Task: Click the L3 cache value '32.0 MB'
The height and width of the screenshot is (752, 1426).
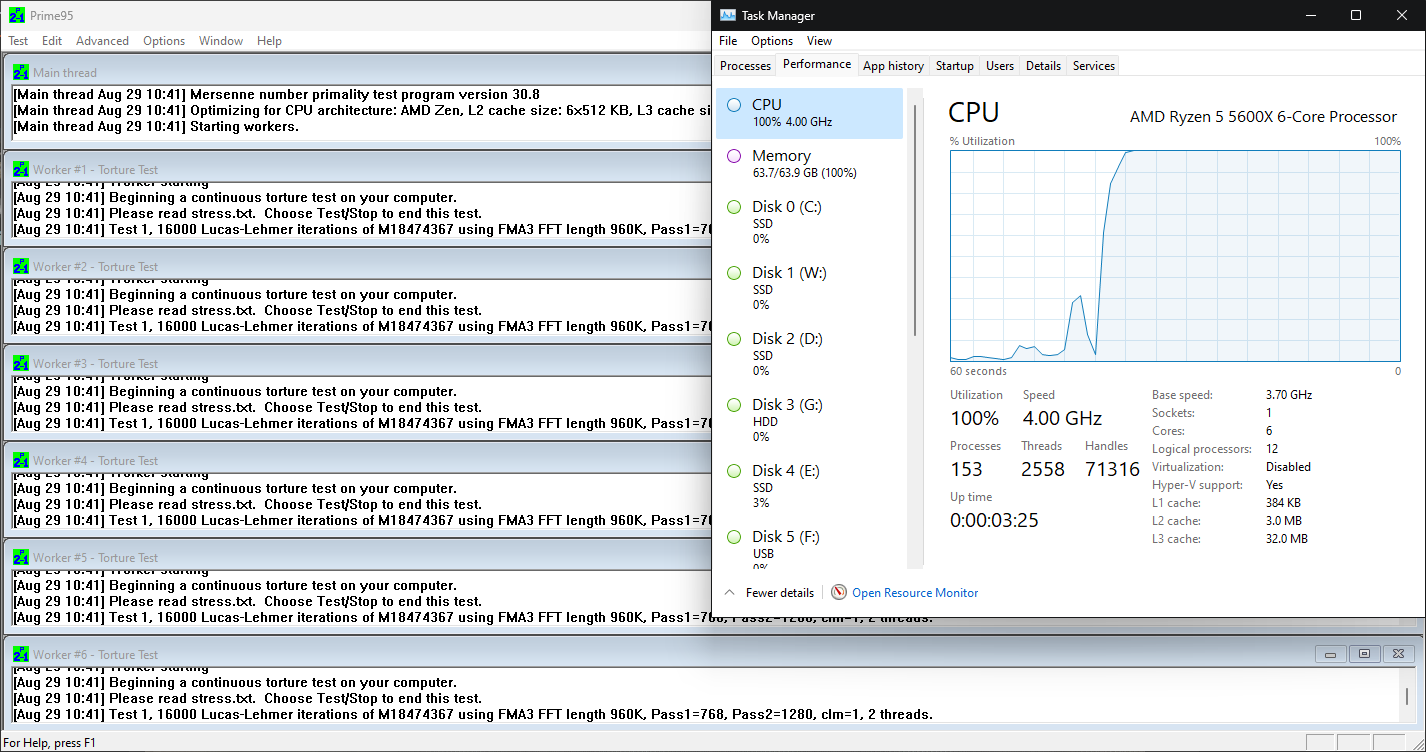Action: pos(1287,539)
